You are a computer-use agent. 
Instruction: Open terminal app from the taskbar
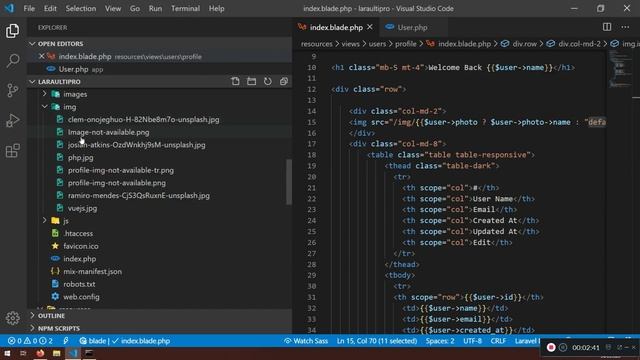click(x=89, y=353)
